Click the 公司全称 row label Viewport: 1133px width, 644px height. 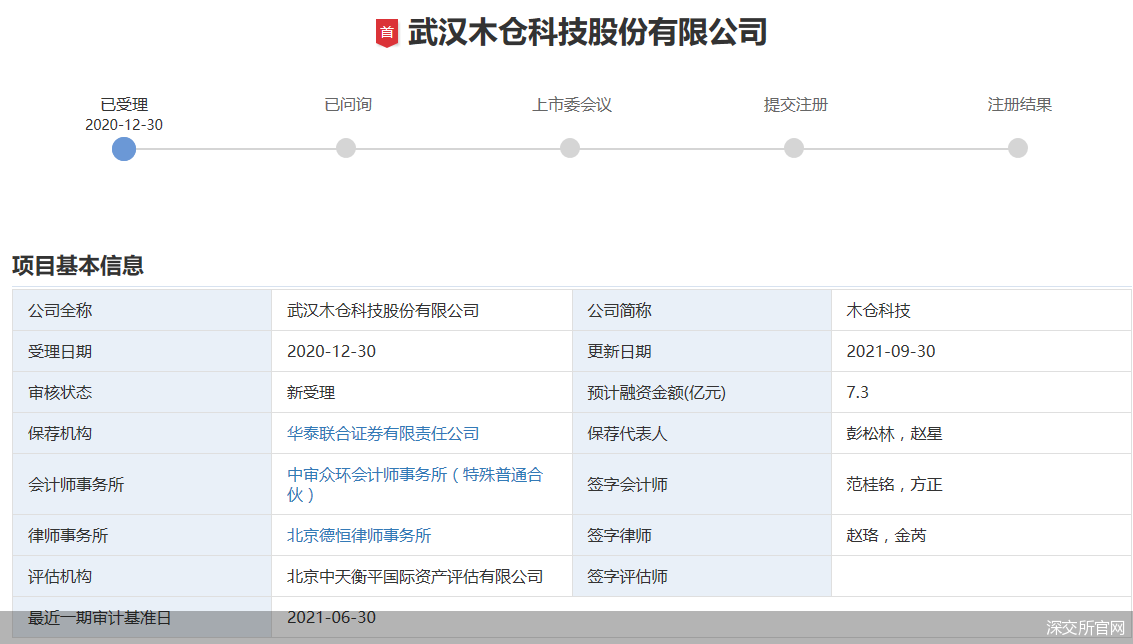(x=60, y=311)
